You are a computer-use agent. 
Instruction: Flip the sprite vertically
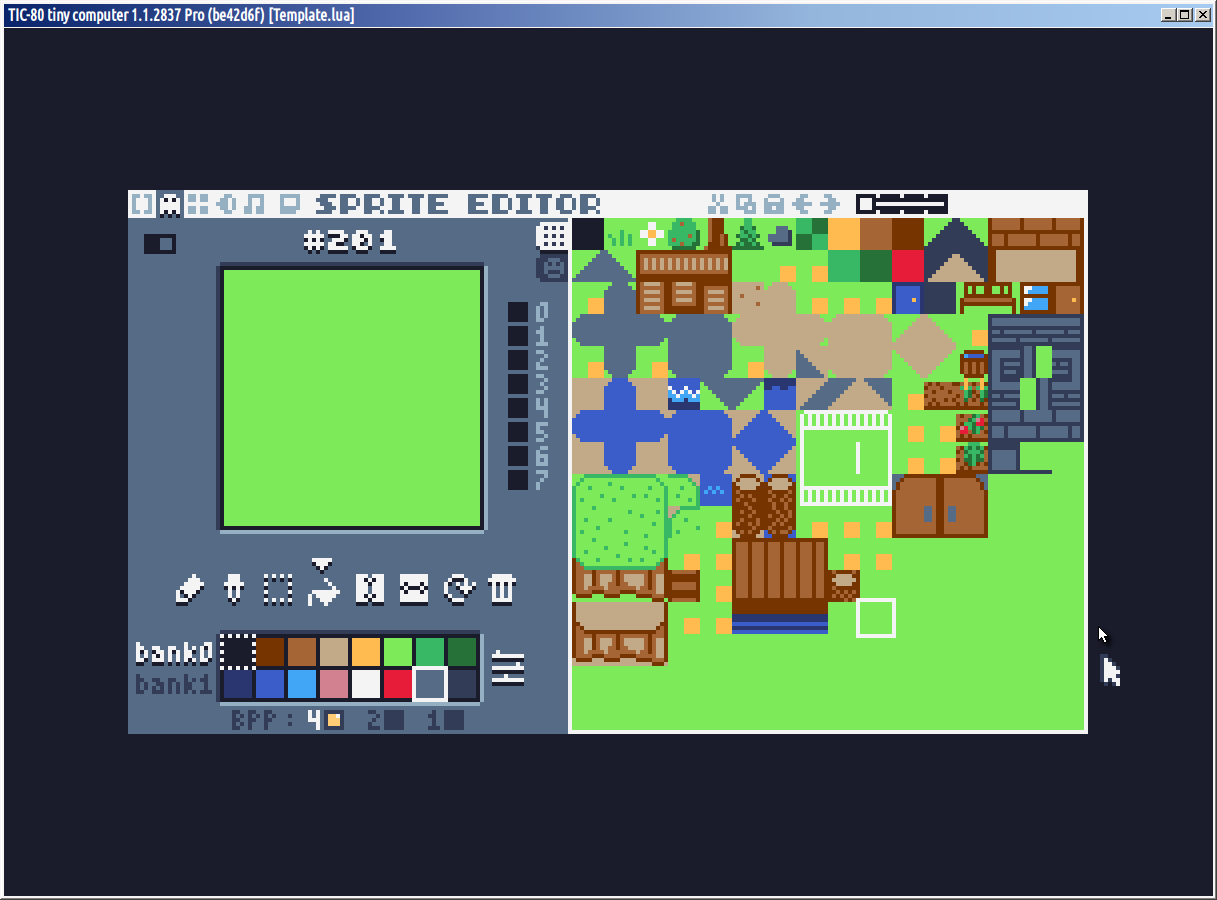point(413,589)
